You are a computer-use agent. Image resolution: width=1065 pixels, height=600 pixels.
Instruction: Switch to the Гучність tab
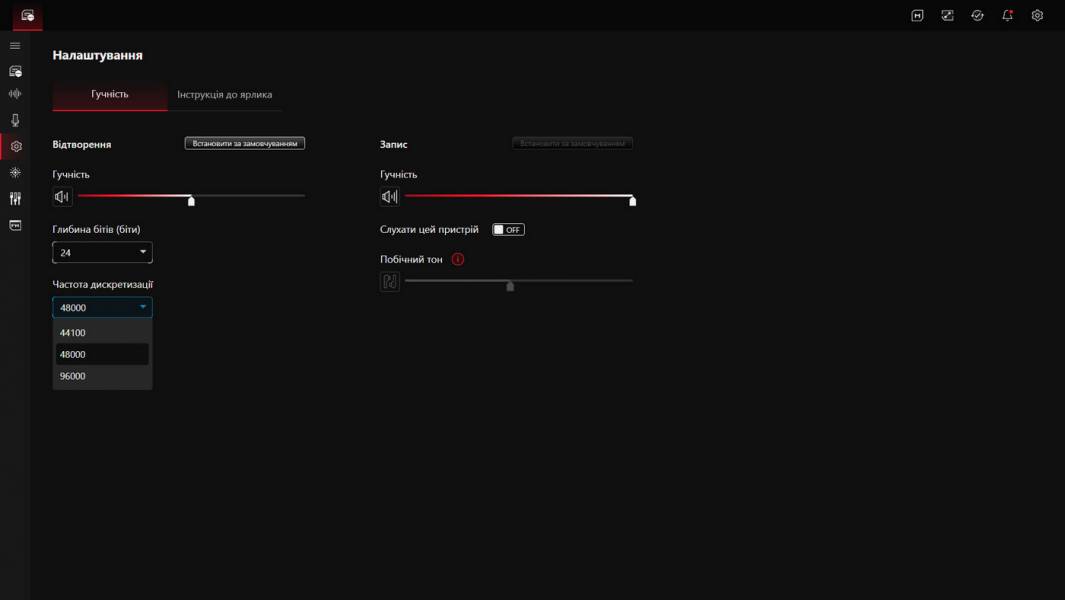point(110,94)
